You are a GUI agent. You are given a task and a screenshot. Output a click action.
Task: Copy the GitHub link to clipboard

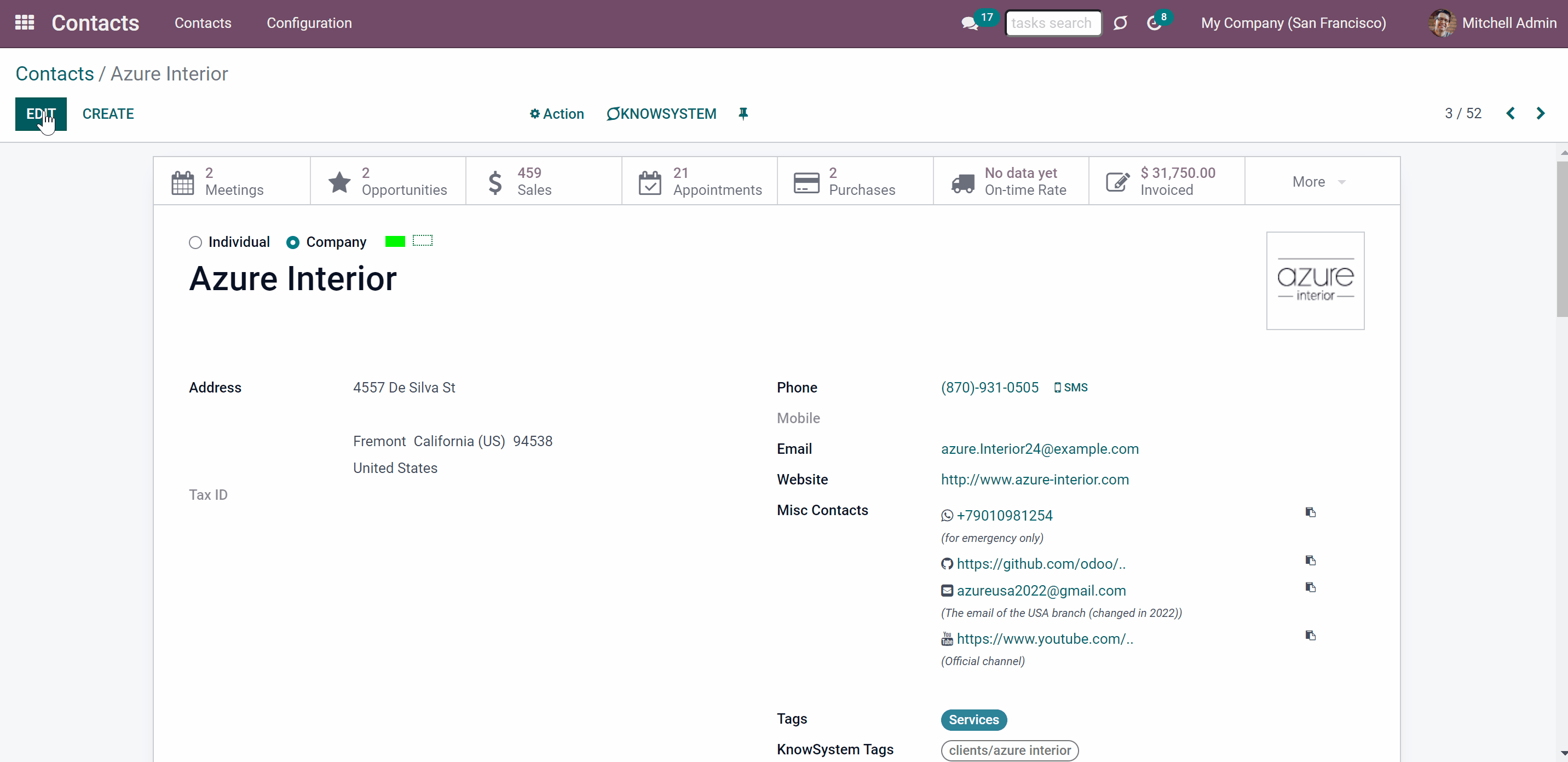pyautogui.click(x=1311, y=561)
